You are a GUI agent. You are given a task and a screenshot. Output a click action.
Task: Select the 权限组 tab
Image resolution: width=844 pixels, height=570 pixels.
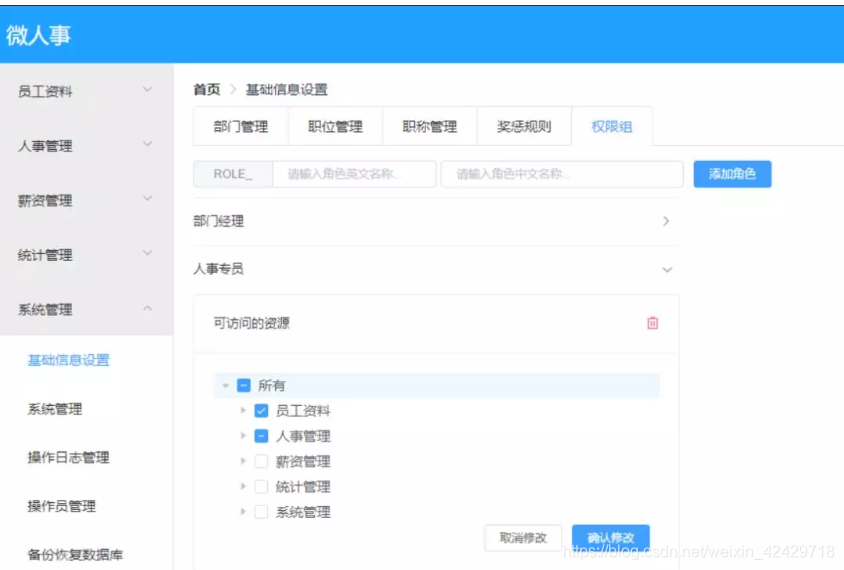(612, 126)
